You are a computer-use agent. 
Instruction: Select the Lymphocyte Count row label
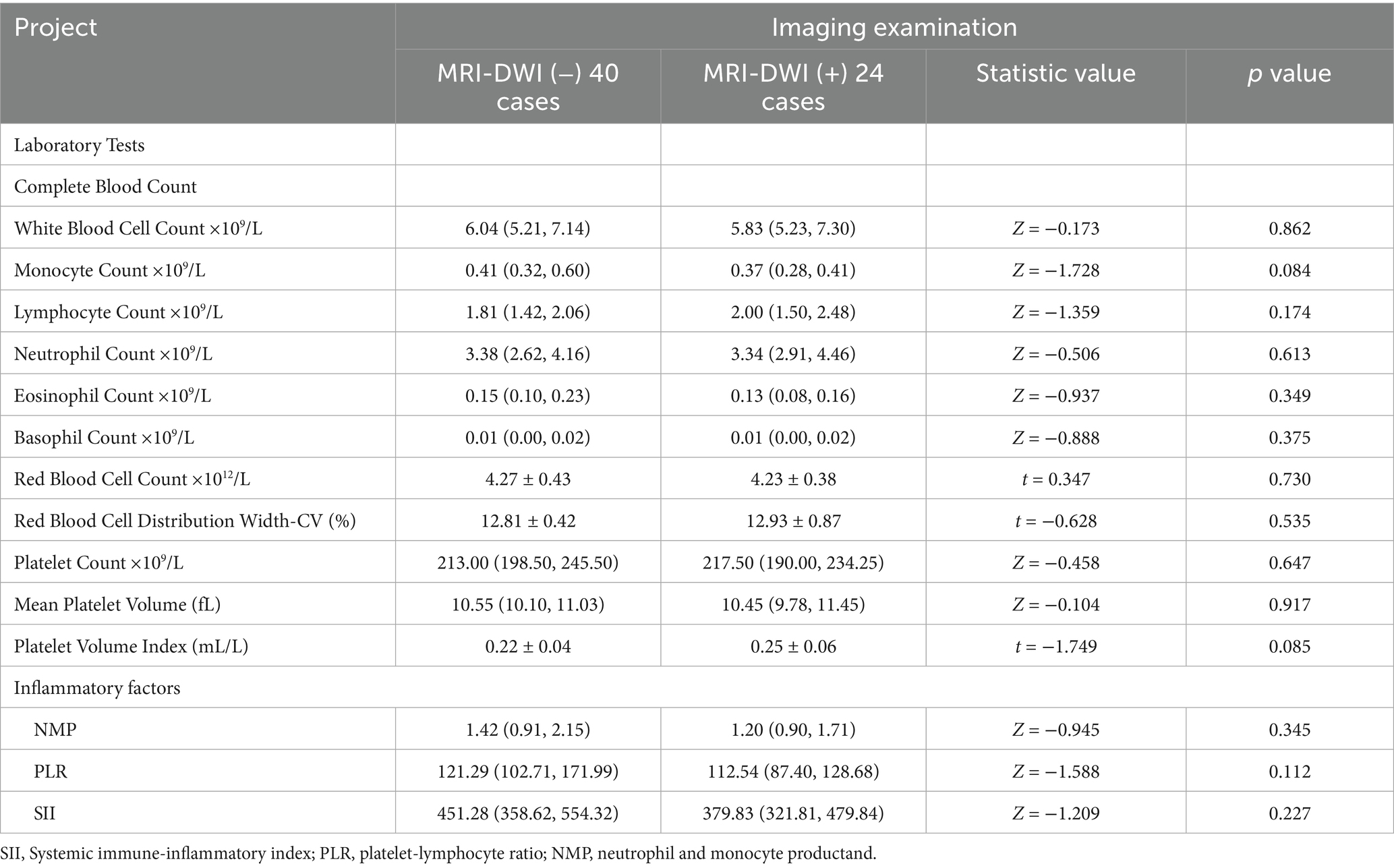click(x=118, y=312)
